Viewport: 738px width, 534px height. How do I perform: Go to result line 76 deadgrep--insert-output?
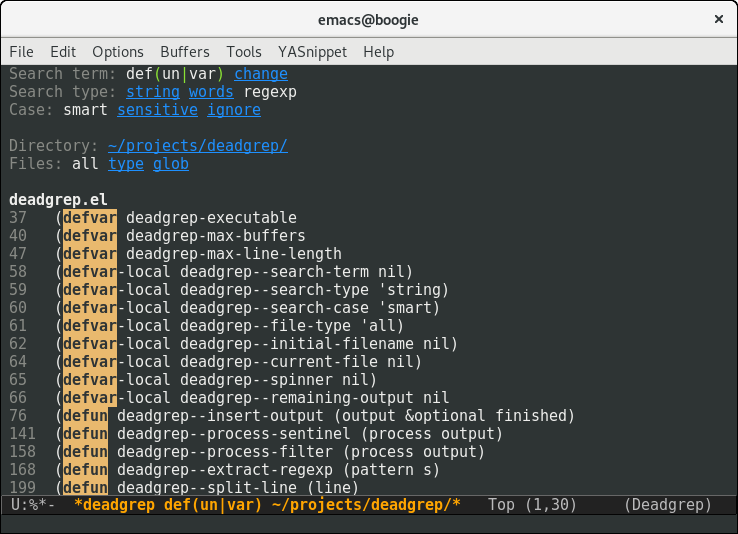pyautogui.click(x=292, y=415)
